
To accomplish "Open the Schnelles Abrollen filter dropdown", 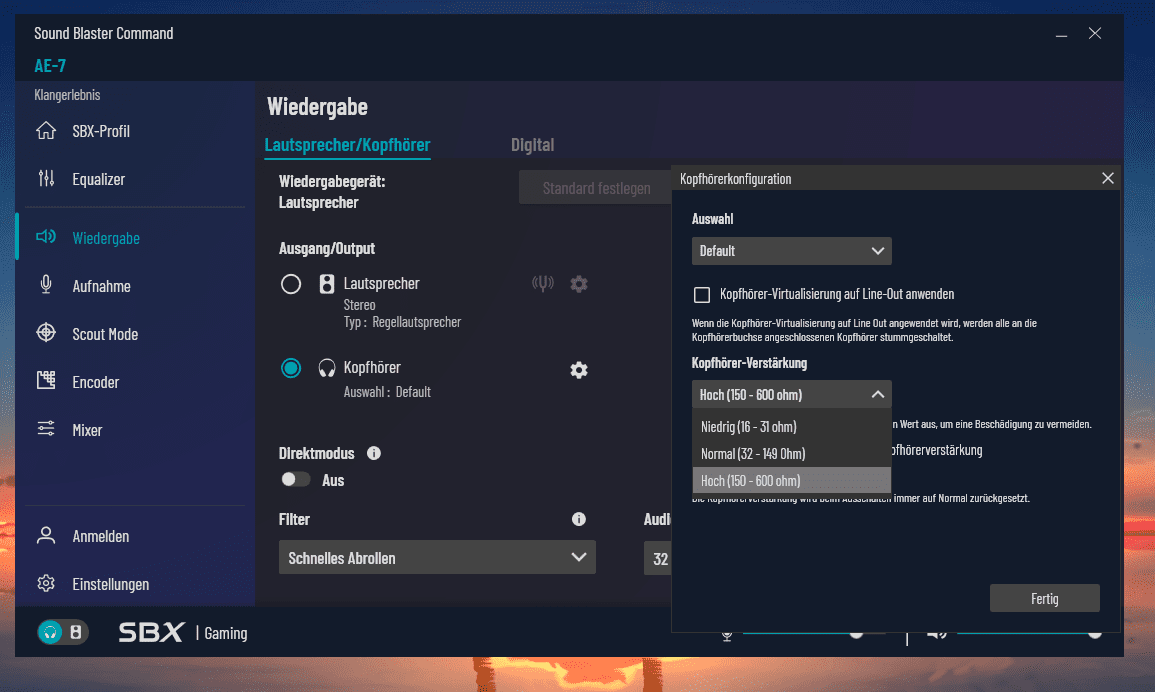I will point(437,558).
